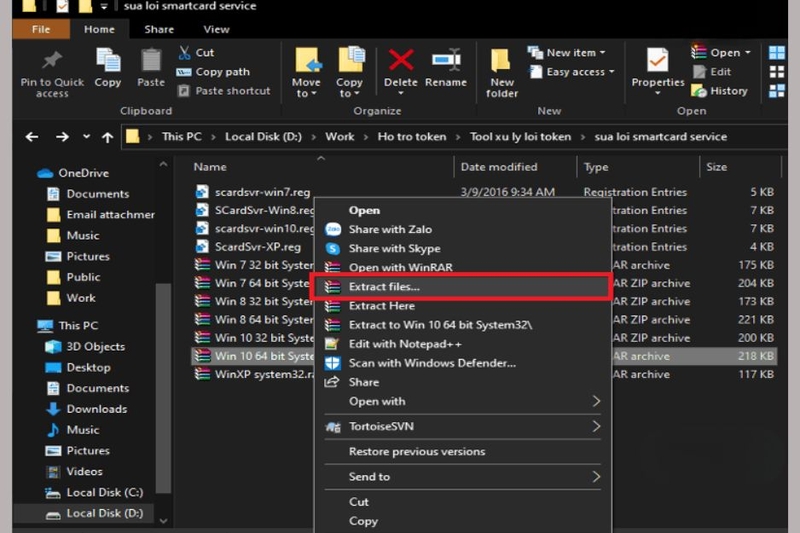Viewport: 800px width, 533px height.
Task: Choose Edit with Notepad++
Action: [463, 344]
